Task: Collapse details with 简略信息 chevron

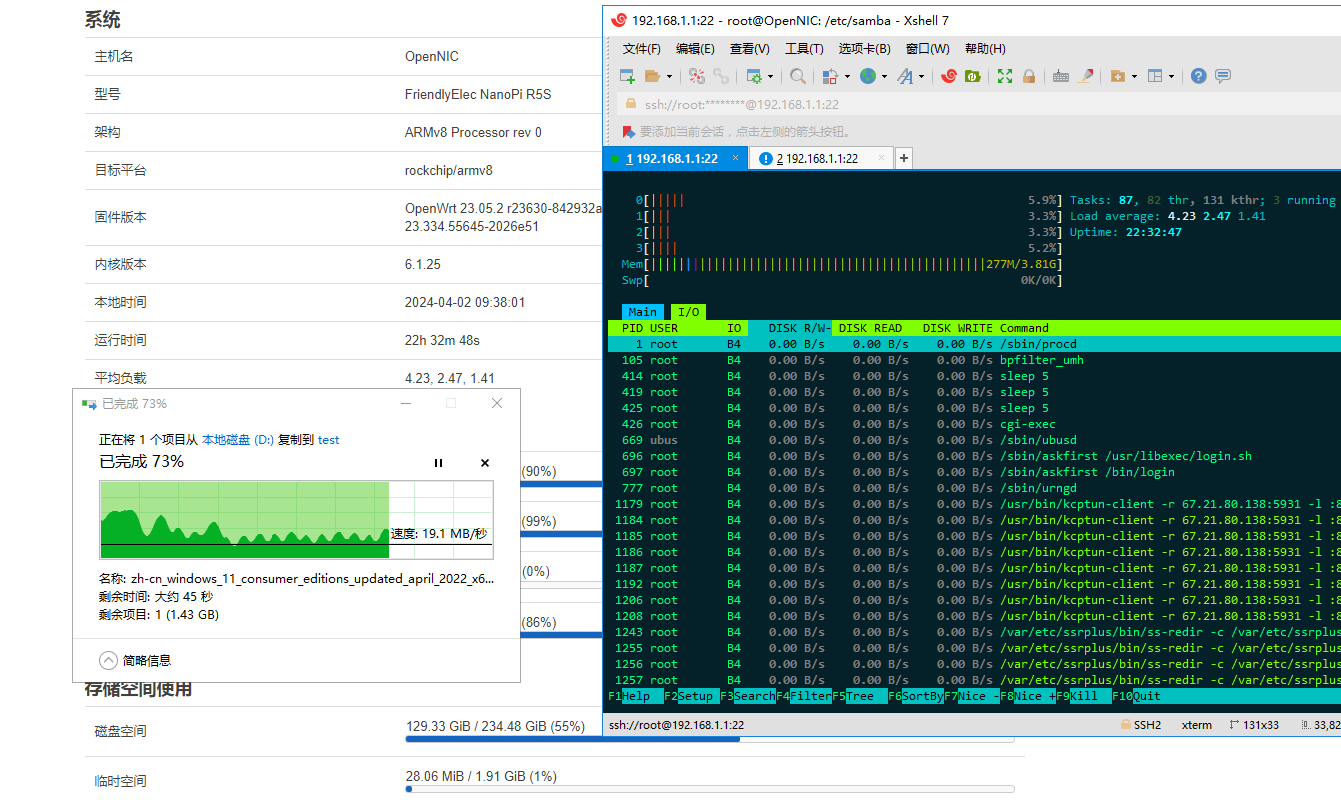Action: point(109,660)
